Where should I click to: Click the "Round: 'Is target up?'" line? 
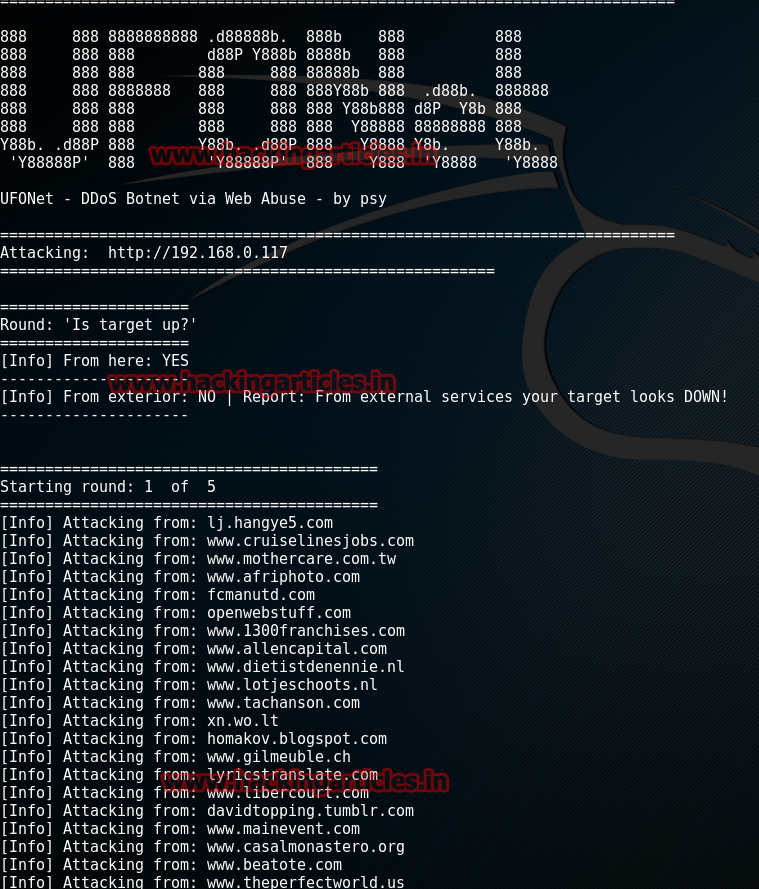(x=99, y=325)
